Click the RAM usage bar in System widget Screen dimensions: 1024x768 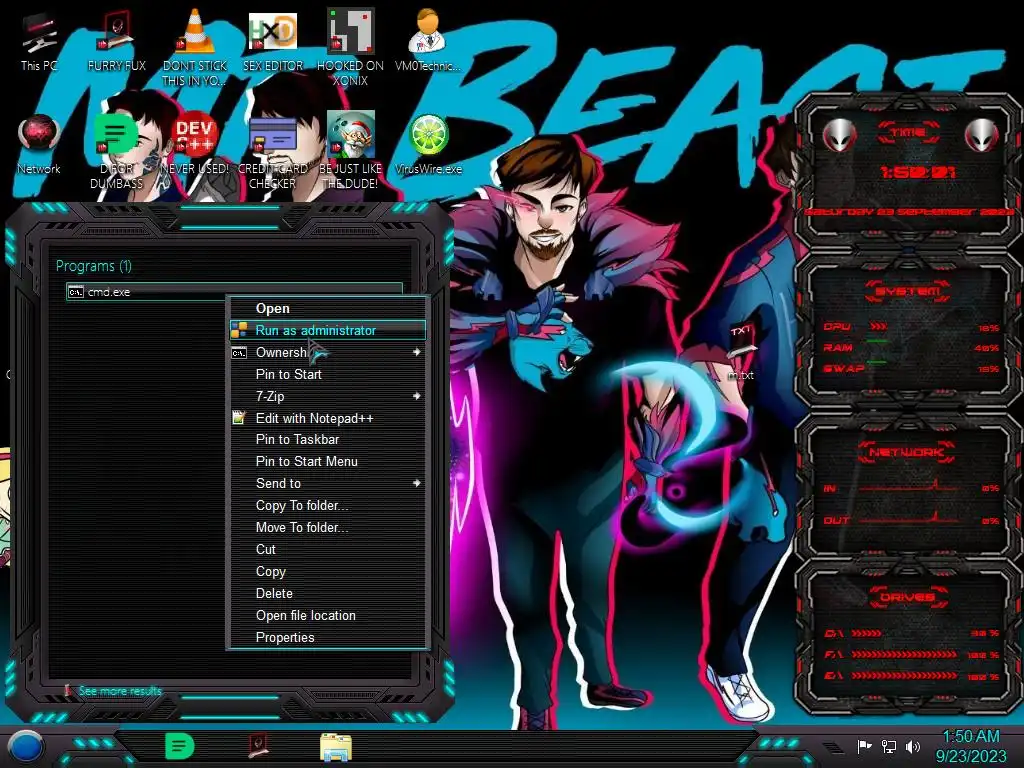877,342
